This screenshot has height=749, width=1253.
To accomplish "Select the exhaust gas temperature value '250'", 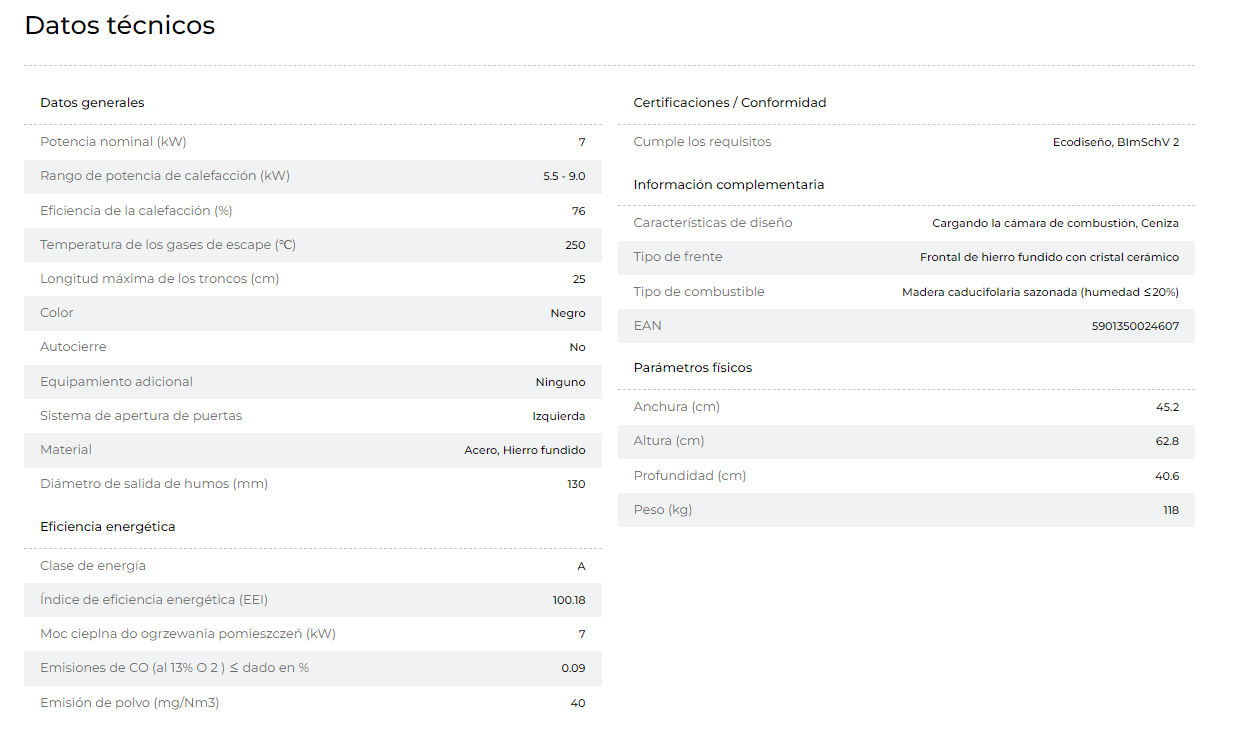I will [x=575, y=245].
